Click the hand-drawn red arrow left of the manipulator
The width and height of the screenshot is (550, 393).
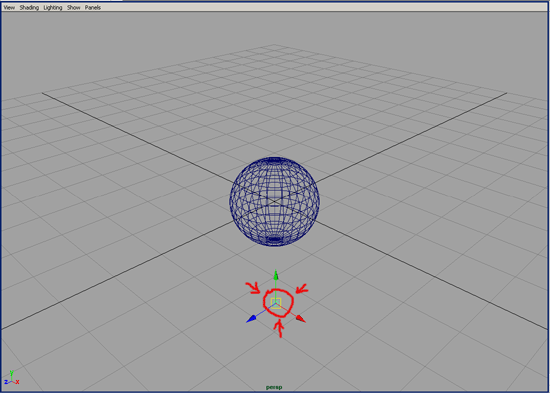click(x=253, y=288)
